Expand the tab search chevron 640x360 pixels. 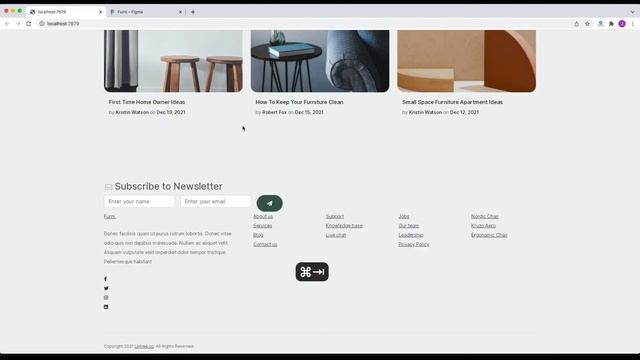coord(632,12)
